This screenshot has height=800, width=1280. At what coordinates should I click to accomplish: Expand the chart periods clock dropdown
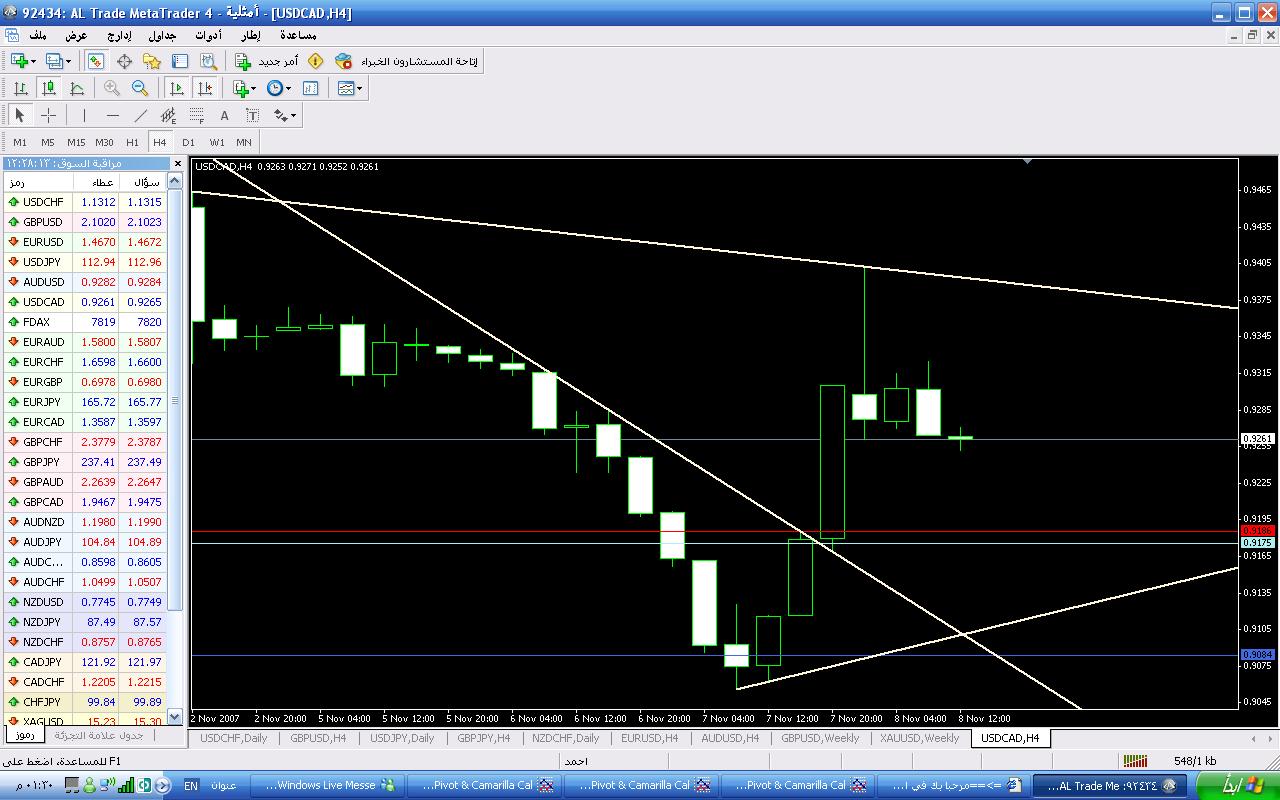288,88
